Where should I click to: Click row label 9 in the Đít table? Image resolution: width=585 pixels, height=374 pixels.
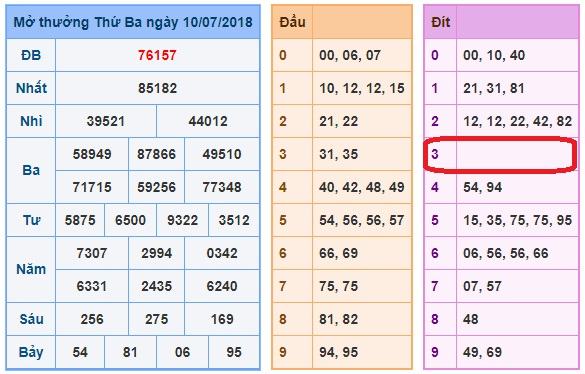click(x=435, y=352)
